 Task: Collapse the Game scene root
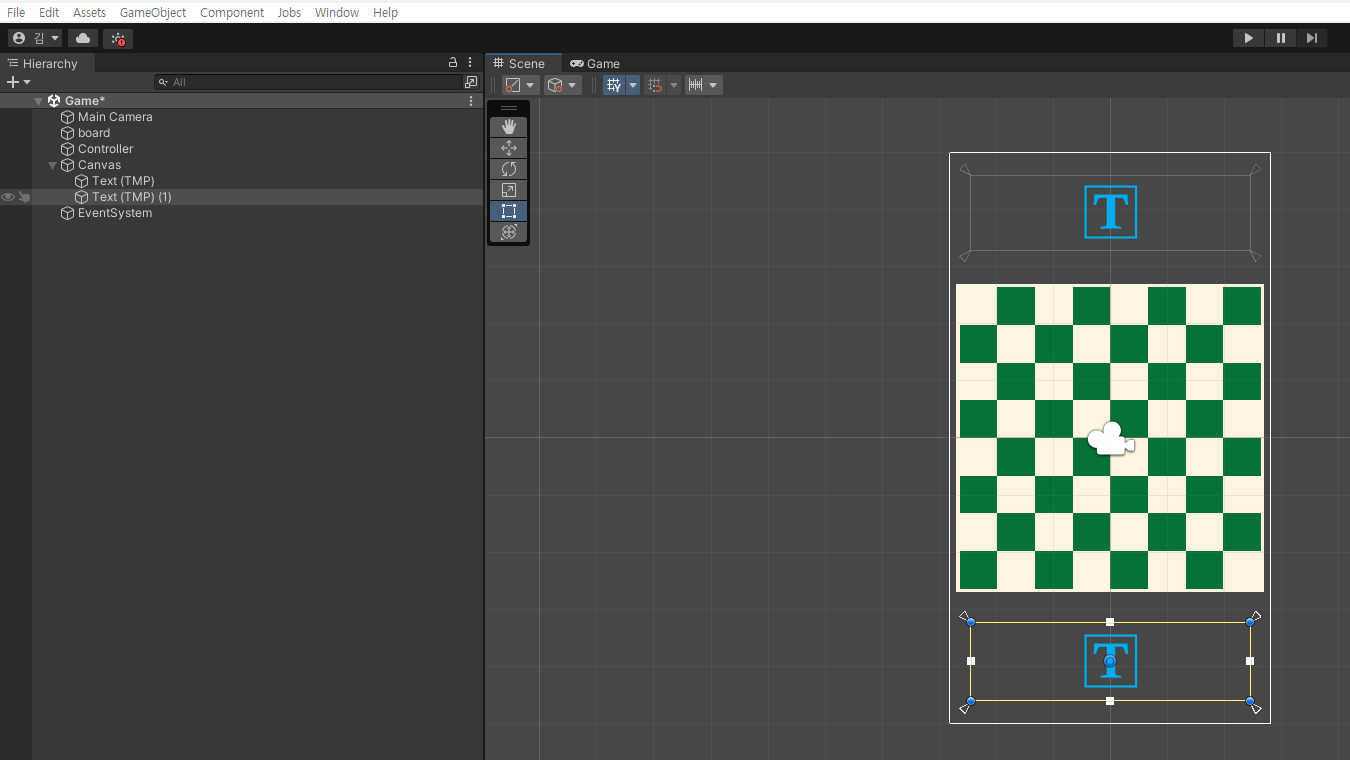[x=39, y=101]
